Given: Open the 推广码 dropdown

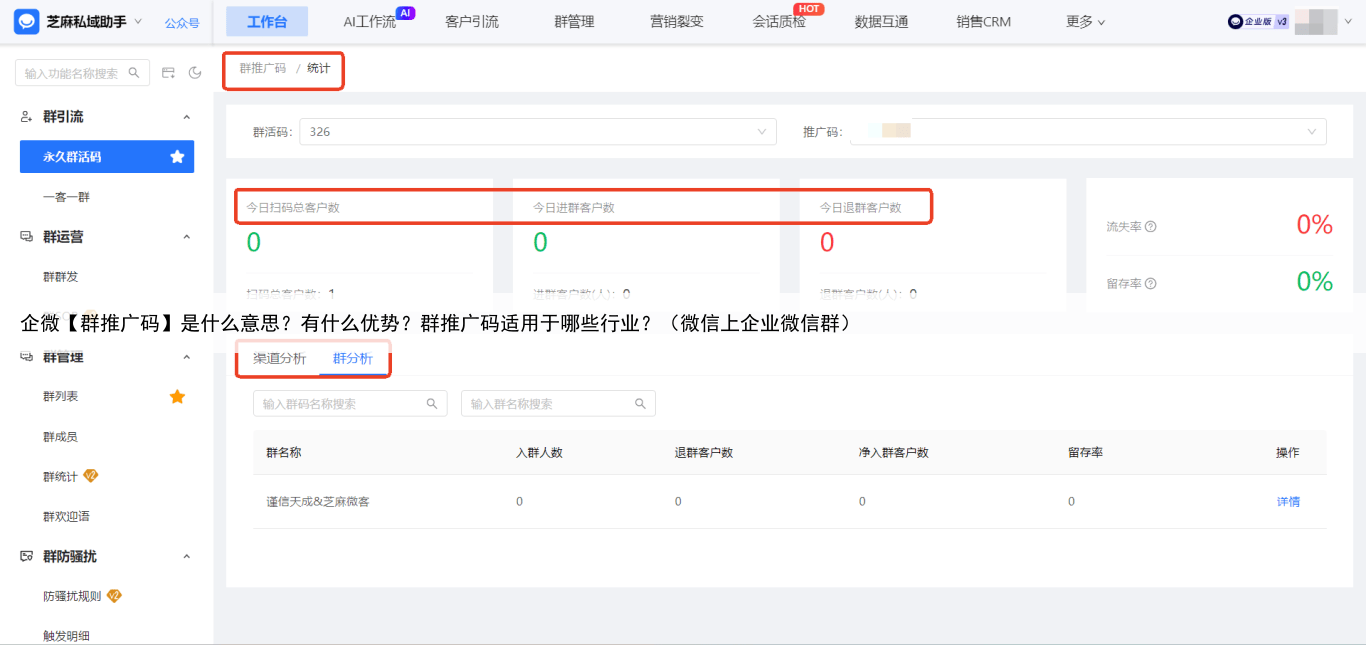Looking at the screenshot, I should 1087,132.
